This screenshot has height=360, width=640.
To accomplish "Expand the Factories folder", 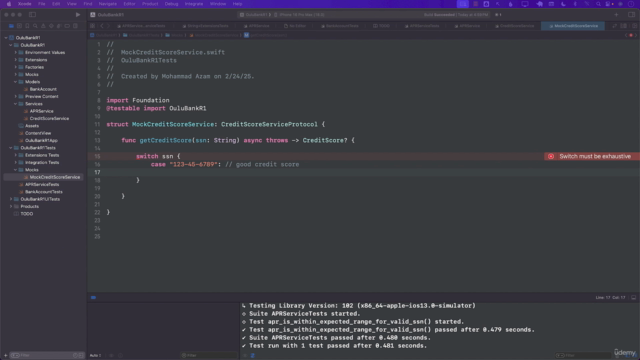I will (x=16, y=67).
